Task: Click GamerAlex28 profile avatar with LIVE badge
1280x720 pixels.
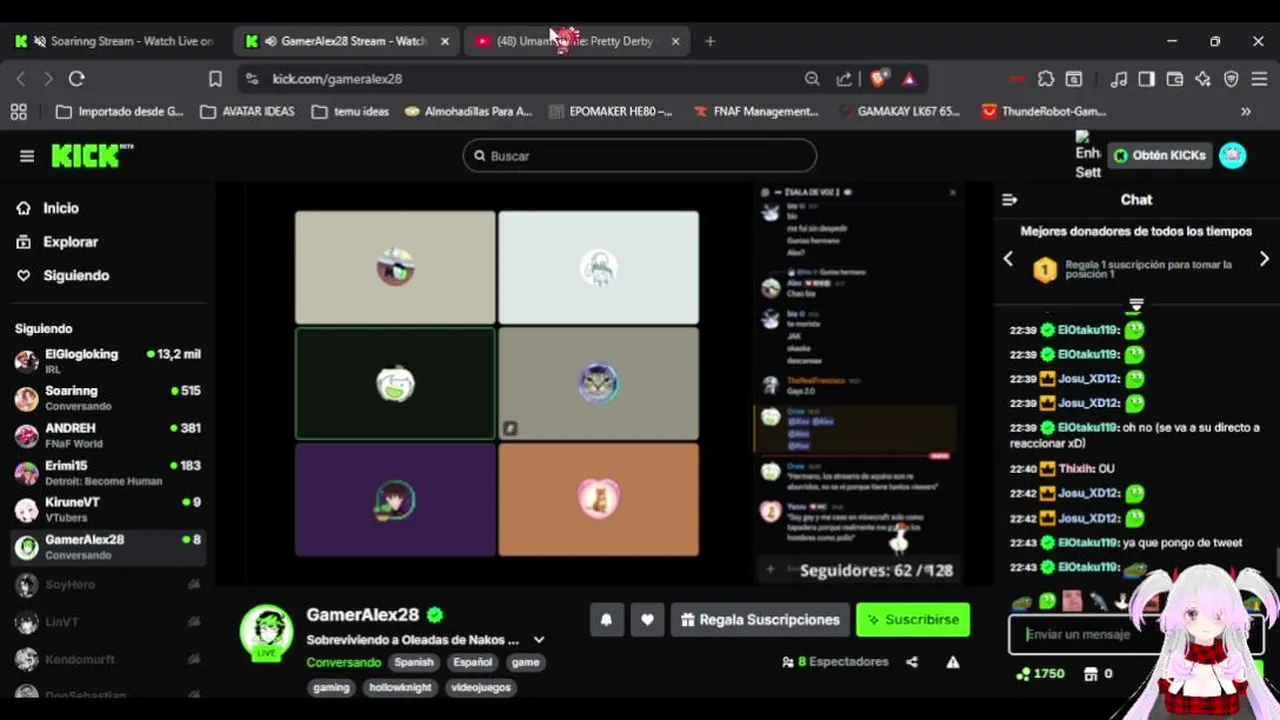Action: coord(266,632)
